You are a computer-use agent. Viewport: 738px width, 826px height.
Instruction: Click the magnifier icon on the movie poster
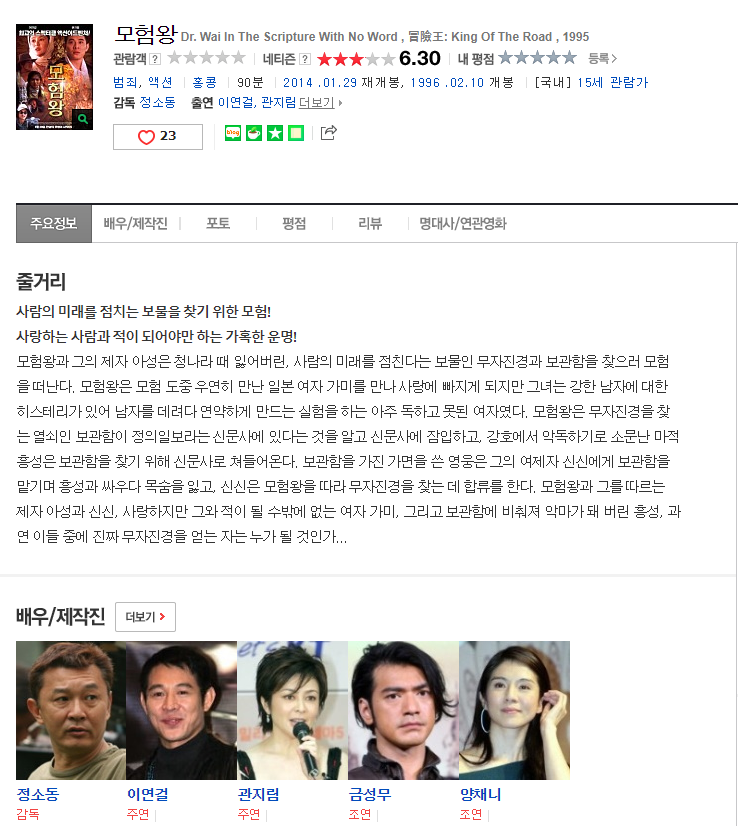[83, 119]
